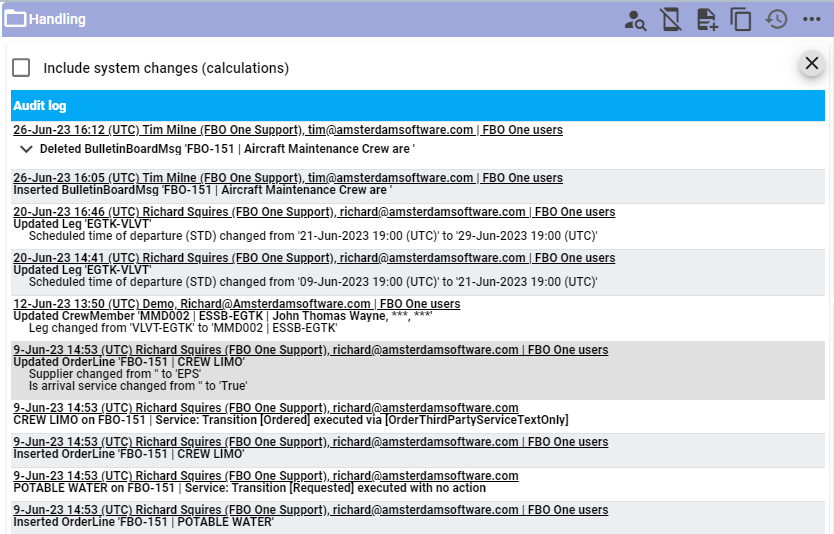
Task: Open the 20-Jun-23 16:46 Richard Squires entry header
Action: 314,212
